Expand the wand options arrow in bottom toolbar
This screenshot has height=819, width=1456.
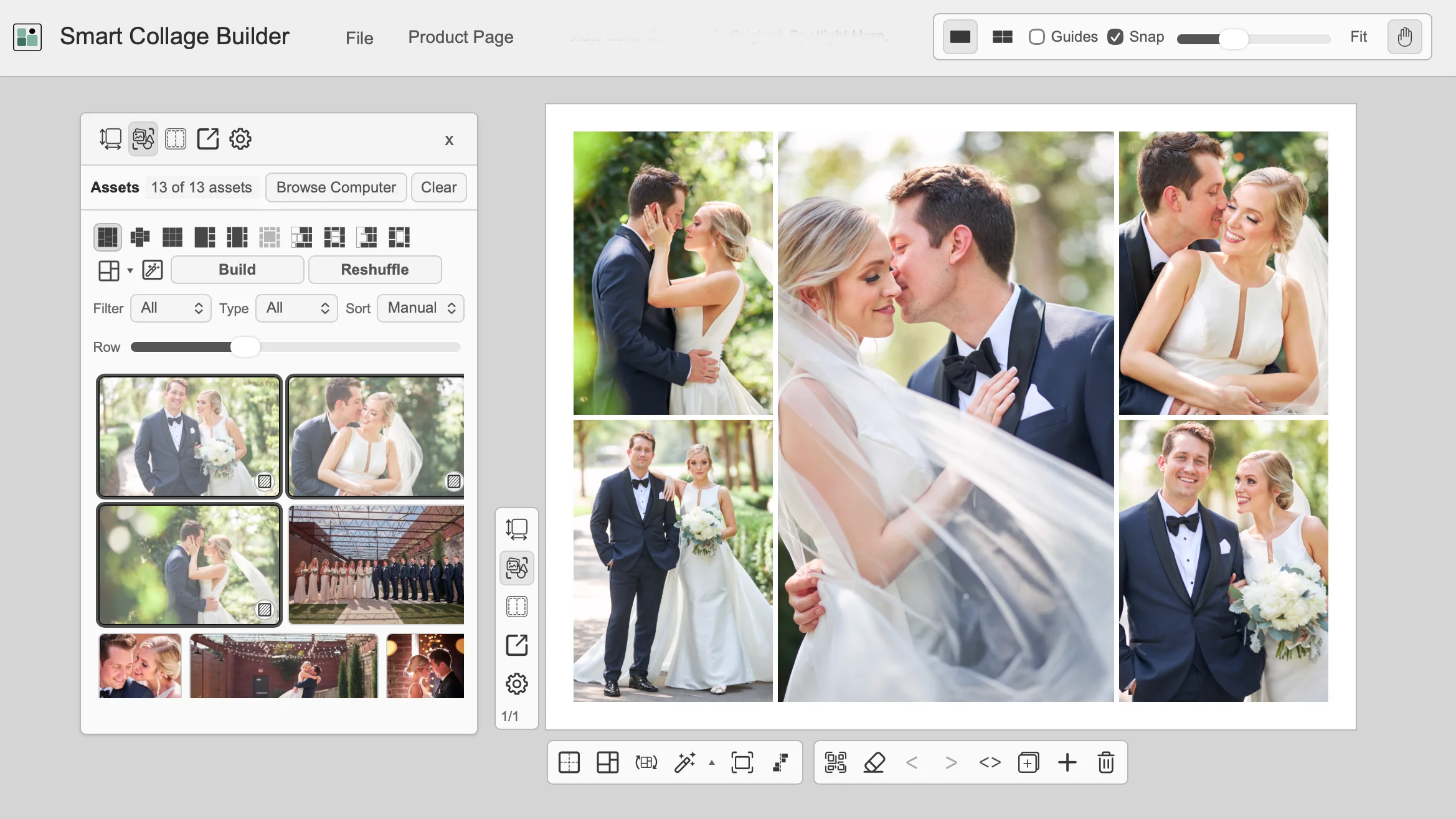(x=712, y=763)
